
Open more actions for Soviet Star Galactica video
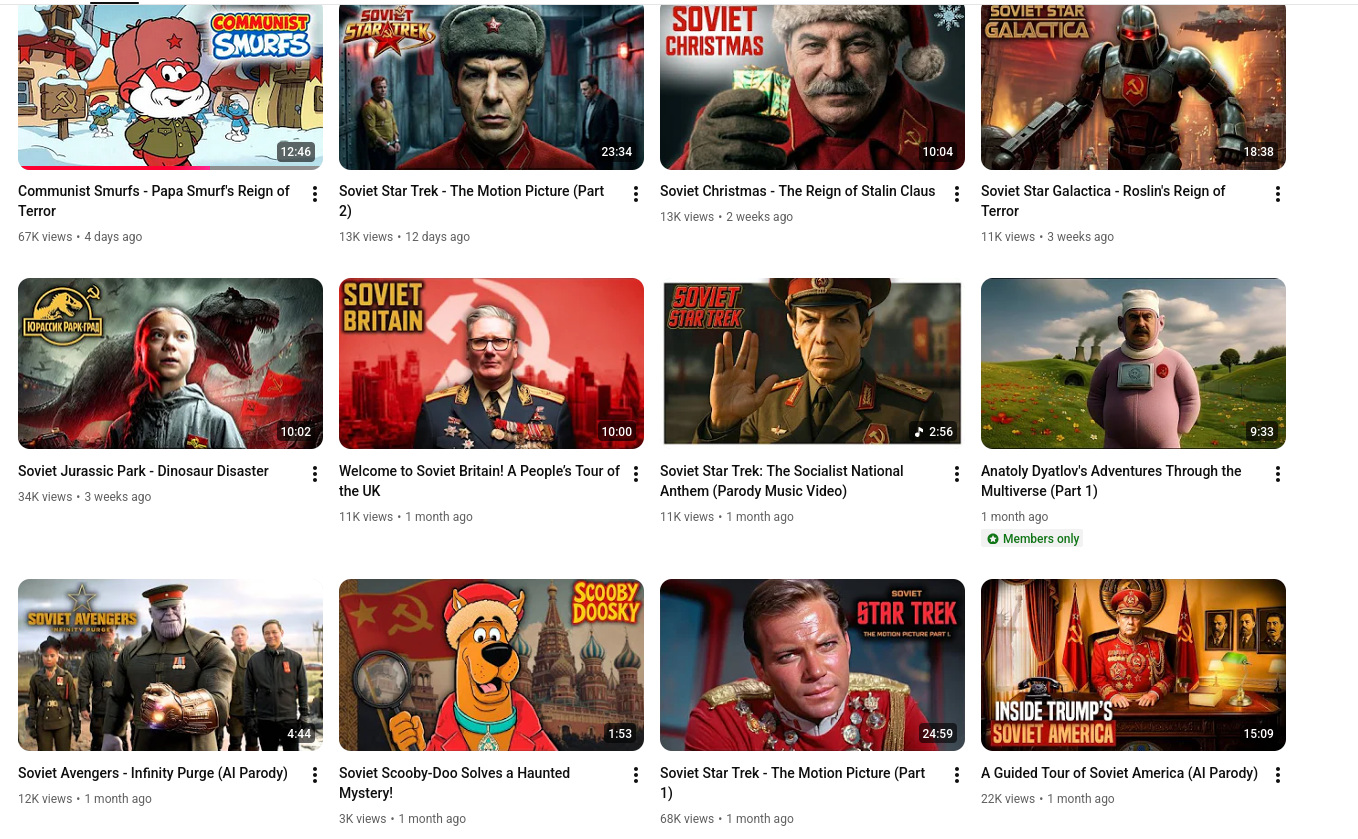click(1277, 194)
